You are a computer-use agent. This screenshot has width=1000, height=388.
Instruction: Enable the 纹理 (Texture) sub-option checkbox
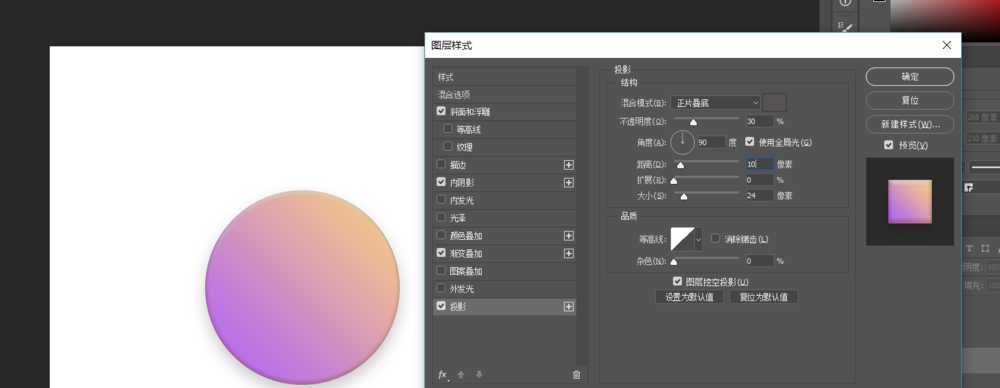[x=448, y=147]
